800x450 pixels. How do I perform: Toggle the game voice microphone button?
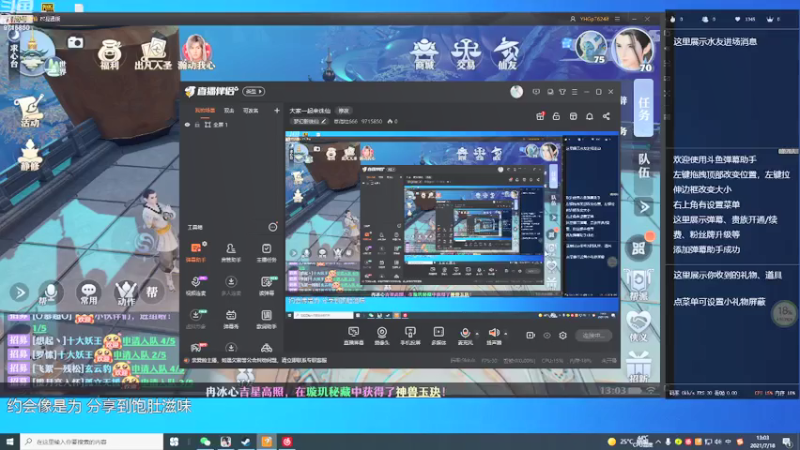[x=51, y=293]
